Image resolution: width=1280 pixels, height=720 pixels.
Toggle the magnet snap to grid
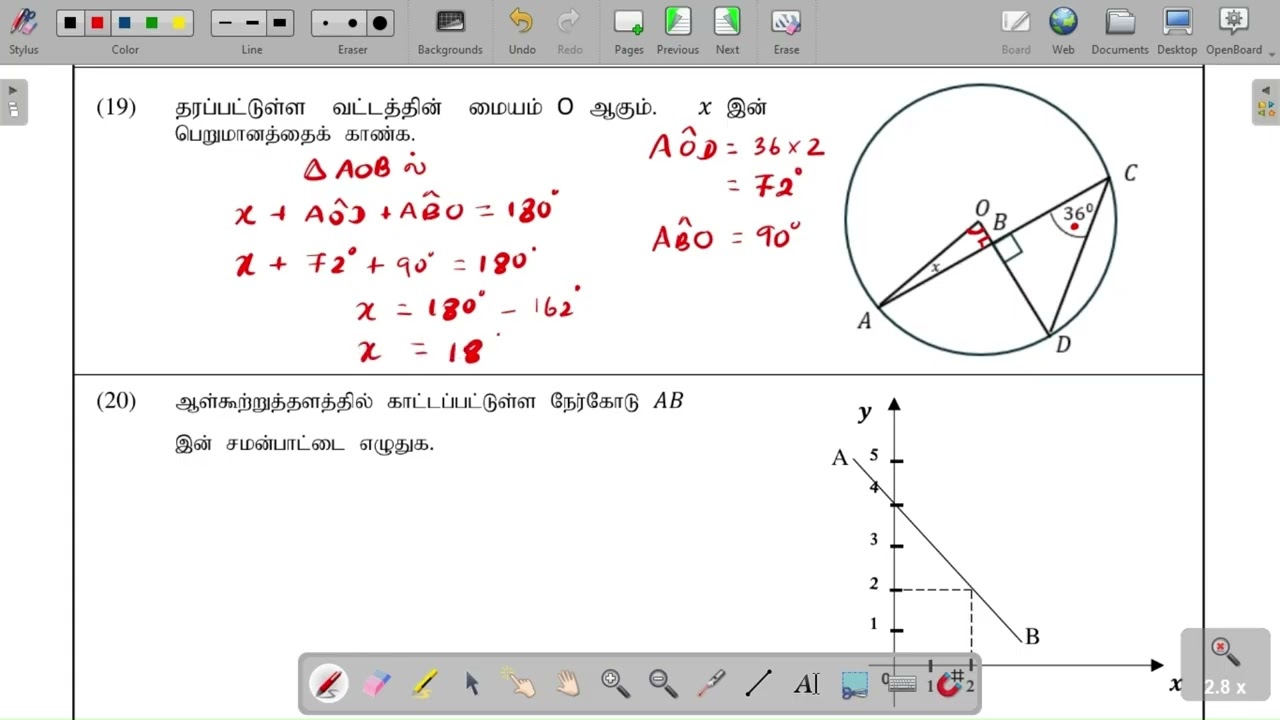tap(950, 684)
